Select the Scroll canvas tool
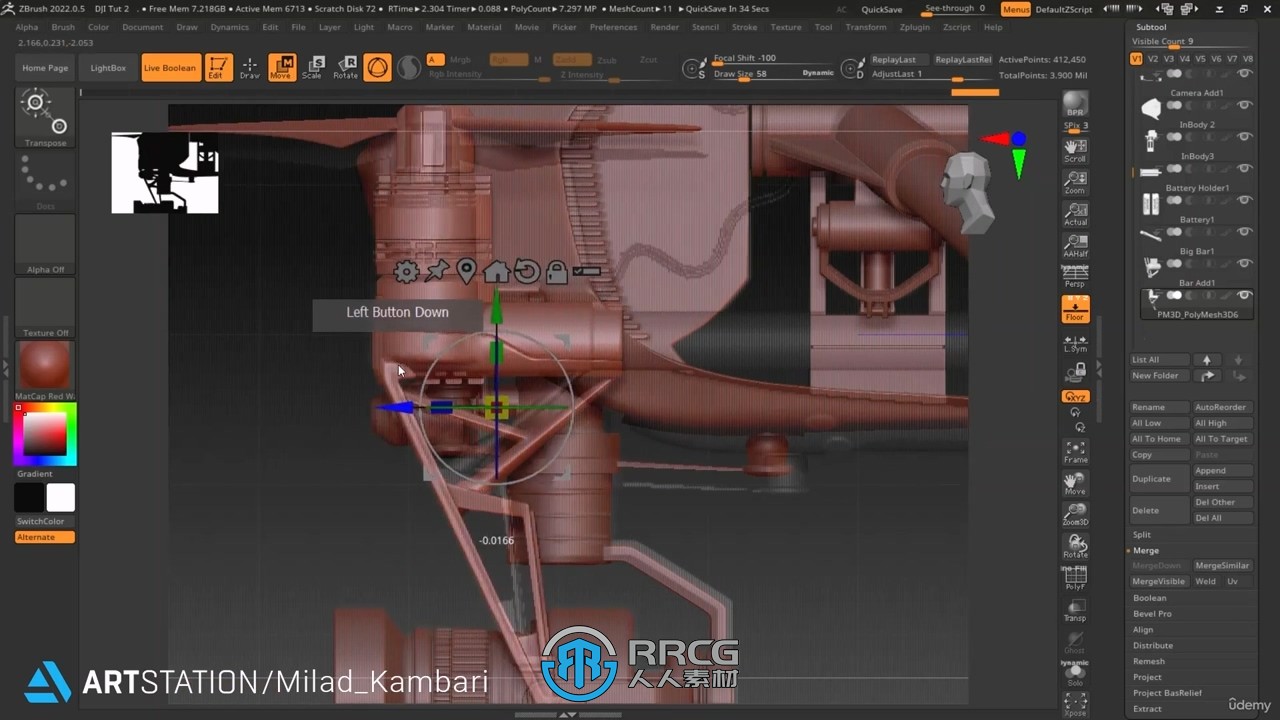The width and height of the screenshot is (1280, 720). (x=1075, y=151)
